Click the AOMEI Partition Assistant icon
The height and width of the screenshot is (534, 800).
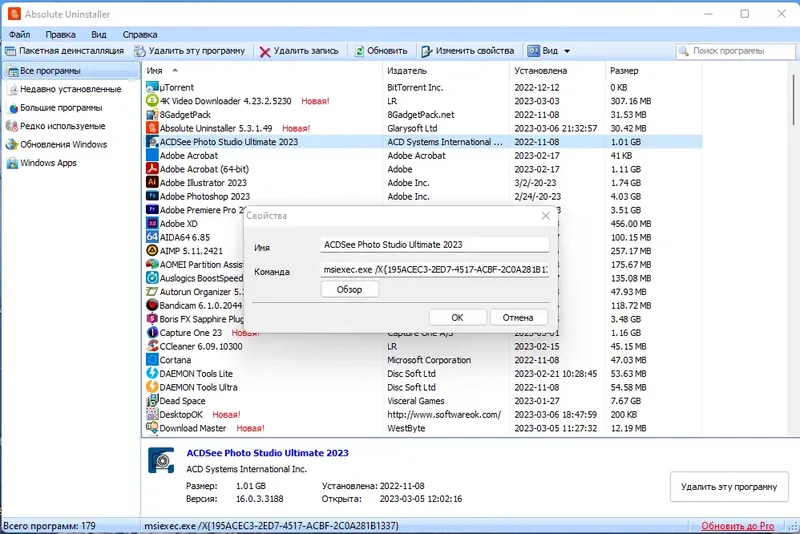click(x=152, y=264)
